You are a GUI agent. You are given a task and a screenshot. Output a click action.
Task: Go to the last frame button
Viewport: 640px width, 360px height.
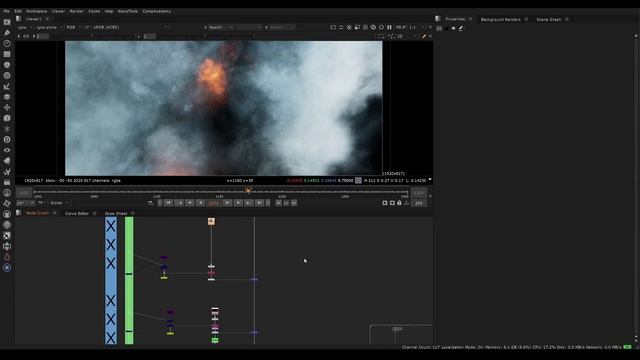tap(259, 203)
